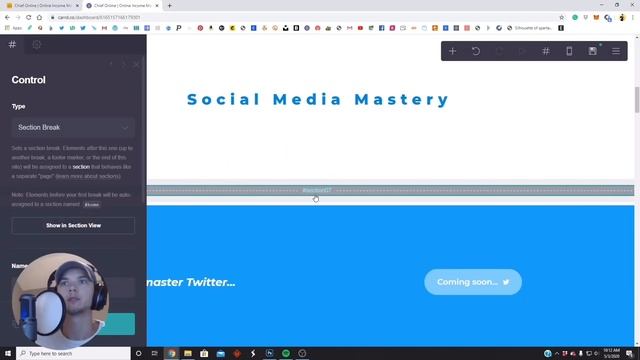Bookmark this page with the star icon
Viewport: 640px width, 360px height.
pyautogui.click(x=562, y=18)
